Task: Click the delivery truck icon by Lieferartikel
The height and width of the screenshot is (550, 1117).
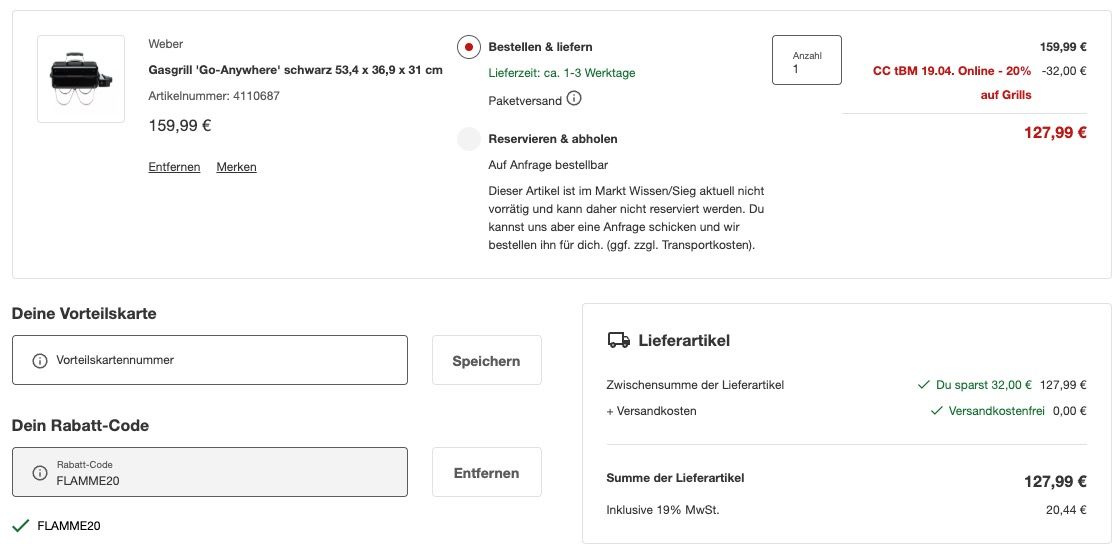Action: (618, 340)
